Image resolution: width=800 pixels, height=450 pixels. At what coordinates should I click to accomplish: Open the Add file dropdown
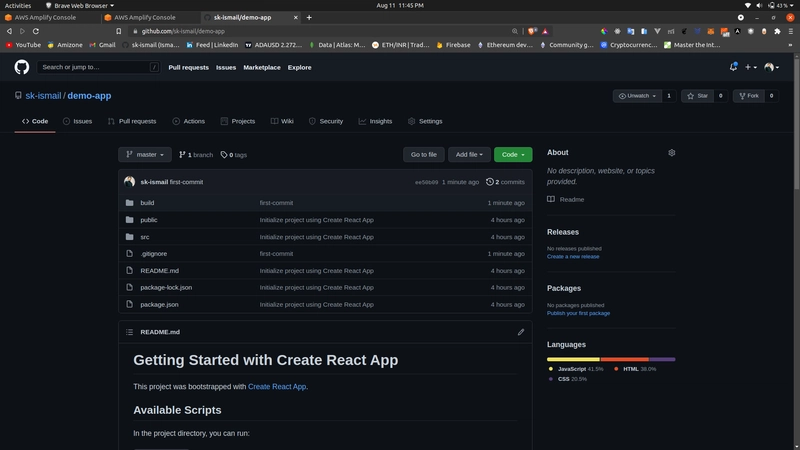(x=469, y=155)
